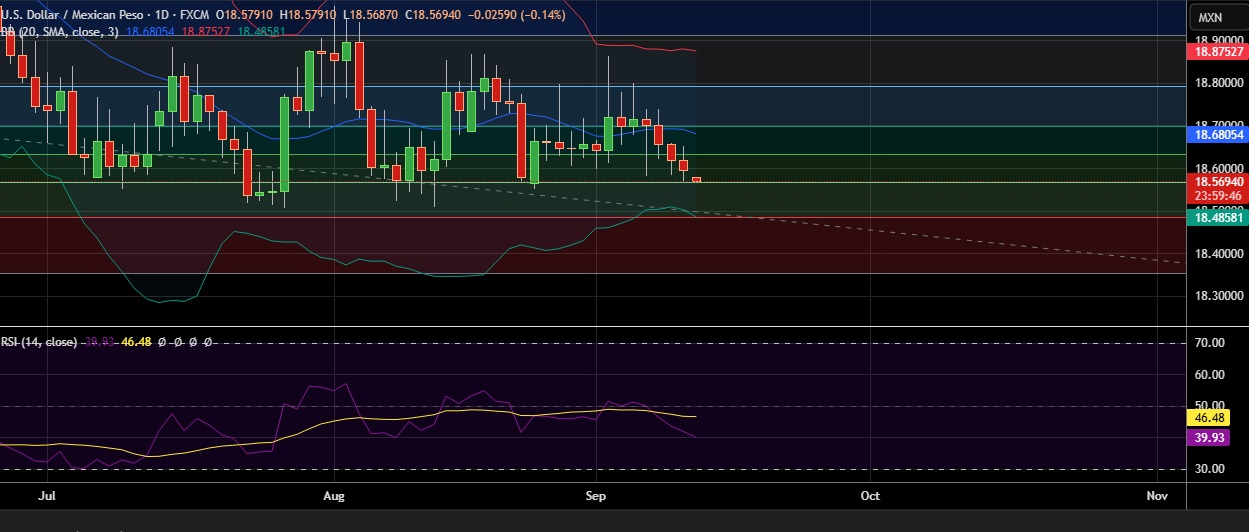Screen dimensions: 1249x532
Task: Select the RSI (14, close) indicator legend
Action: coord(40,342)
